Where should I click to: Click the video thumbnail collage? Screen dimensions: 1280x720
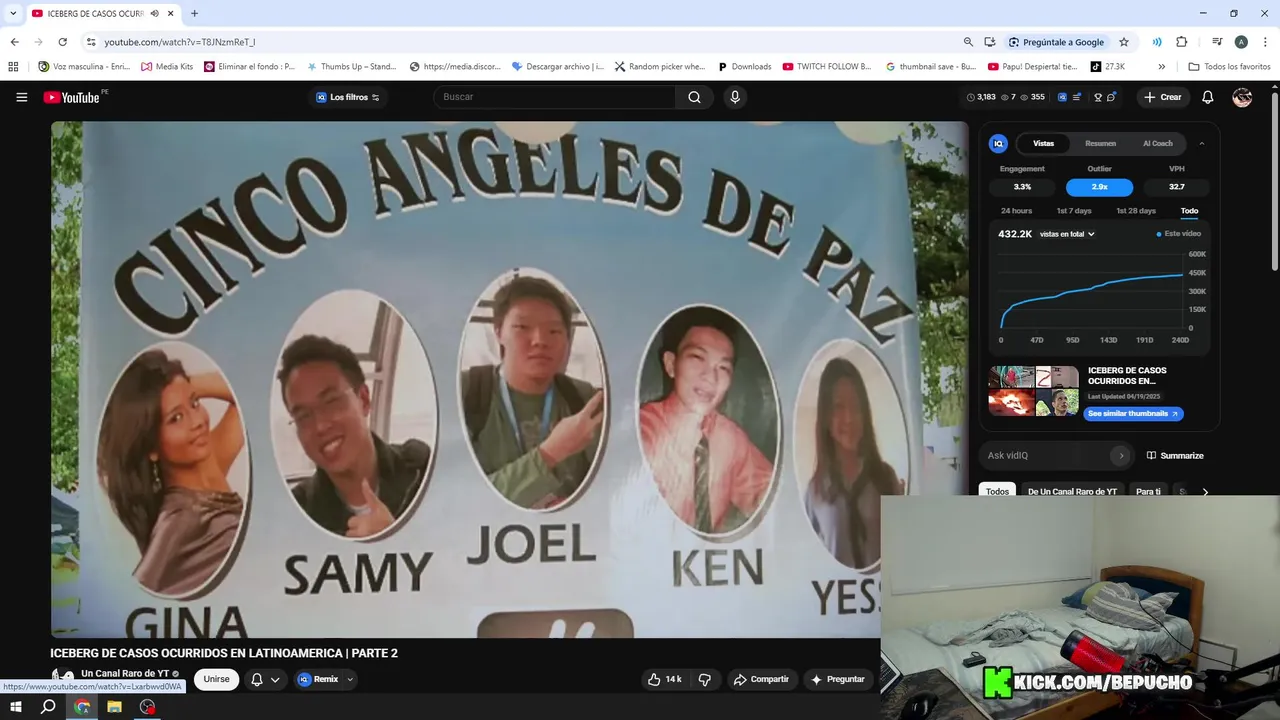point(1034,391)
